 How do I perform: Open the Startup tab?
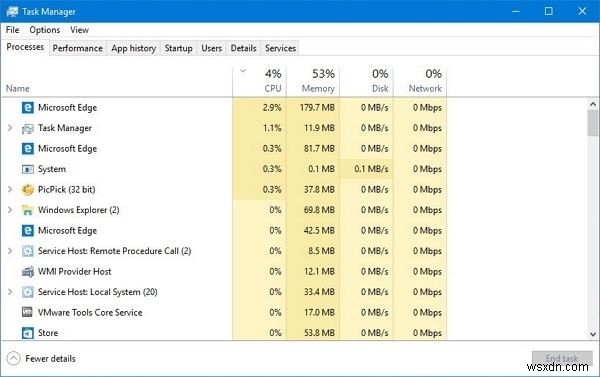pos(178,48)
